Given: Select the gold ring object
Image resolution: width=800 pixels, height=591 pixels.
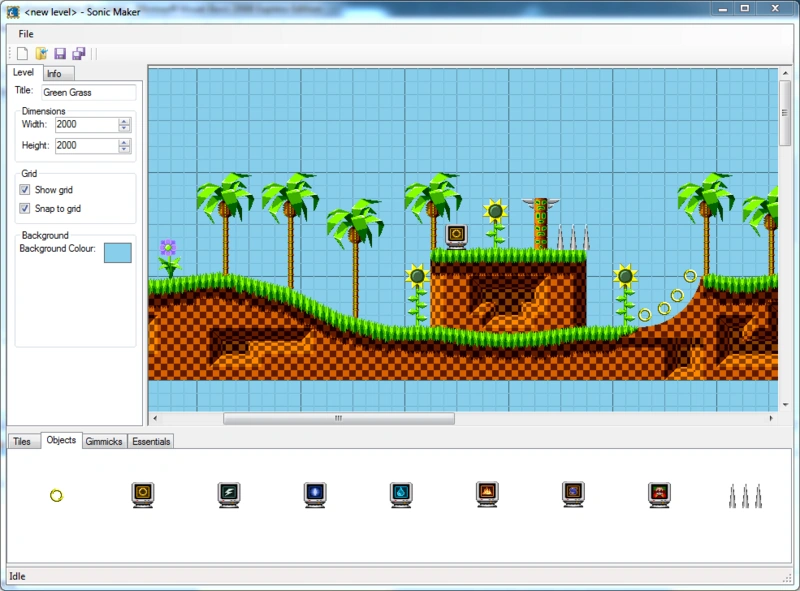Looking at the screenshot, I should 57,495.
